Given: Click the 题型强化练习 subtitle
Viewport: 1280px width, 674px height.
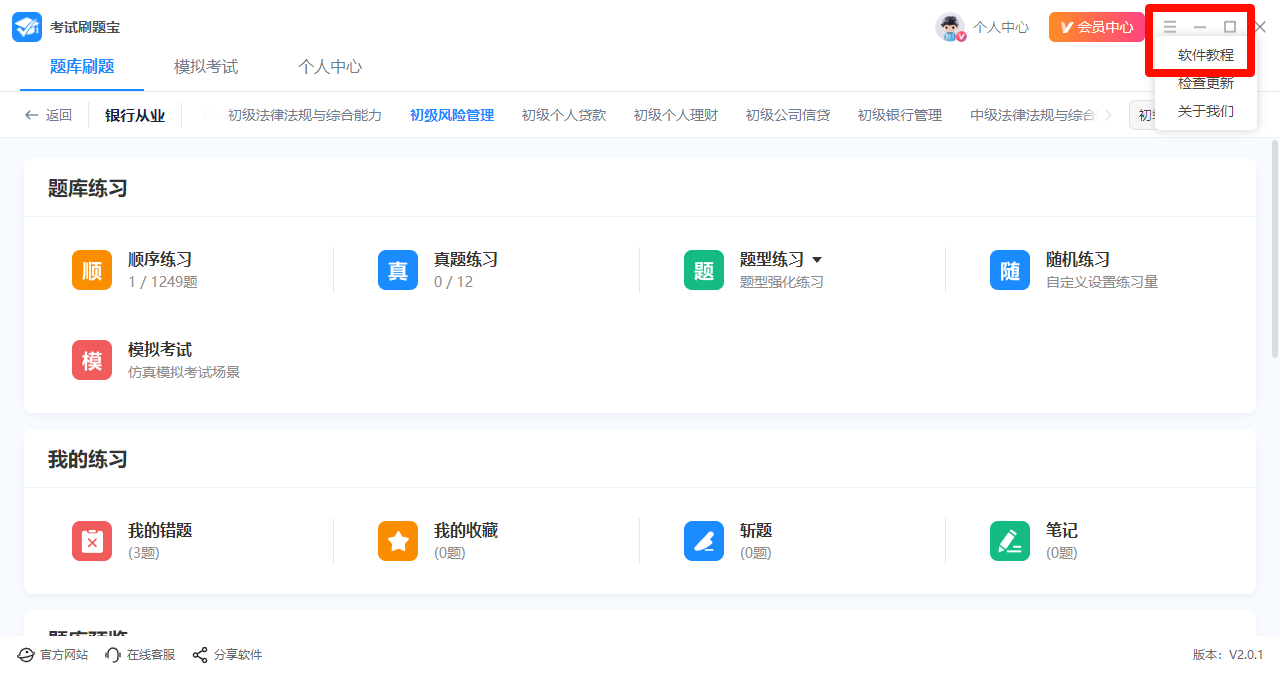Looking at the screenshot, I should tap(782, 282).
